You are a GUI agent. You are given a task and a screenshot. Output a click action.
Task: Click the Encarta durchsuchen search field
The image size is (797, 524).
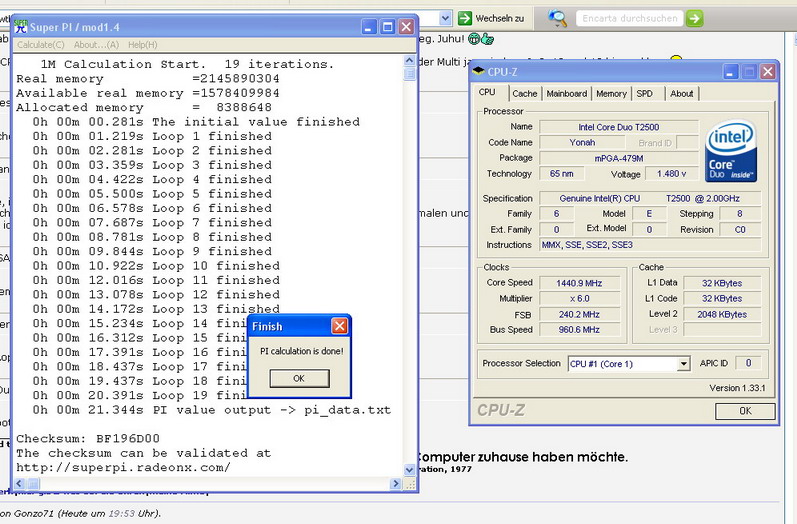coord(630,18)
